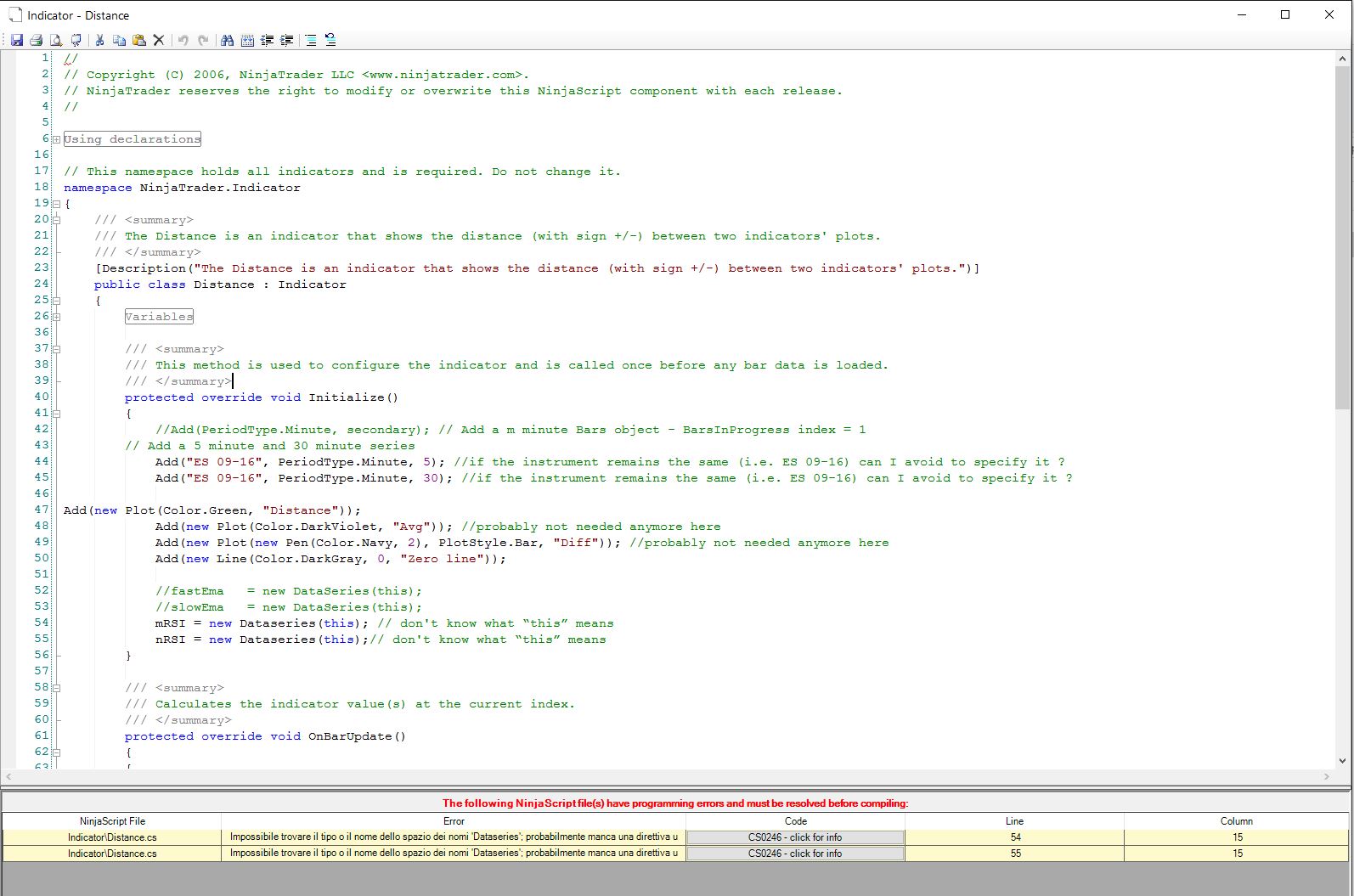
Task: Click the error message text for line 54
Action: tap(454, 837)
